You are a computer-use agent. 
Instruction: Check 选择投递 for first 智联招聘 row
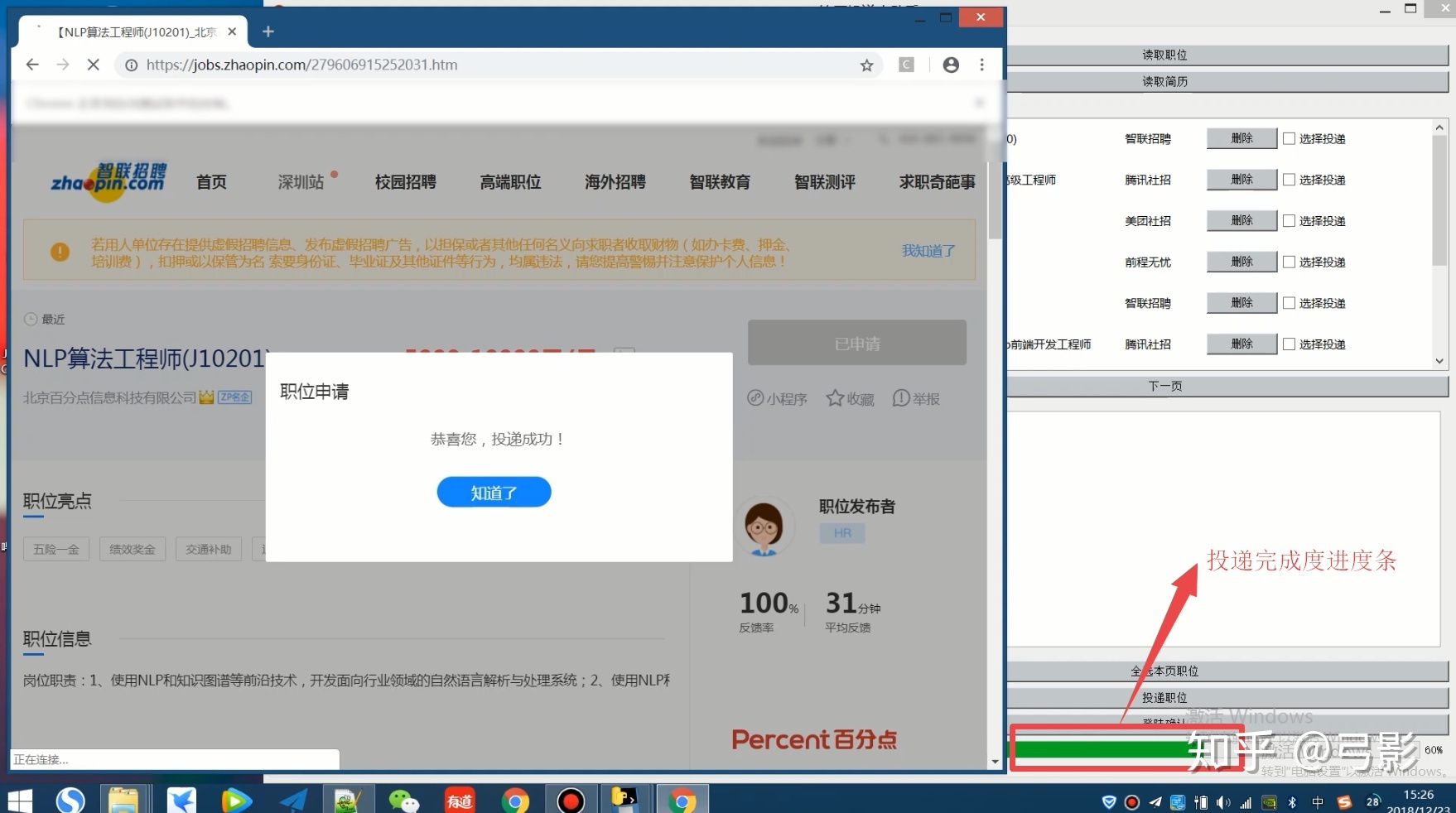(1290, 138)
